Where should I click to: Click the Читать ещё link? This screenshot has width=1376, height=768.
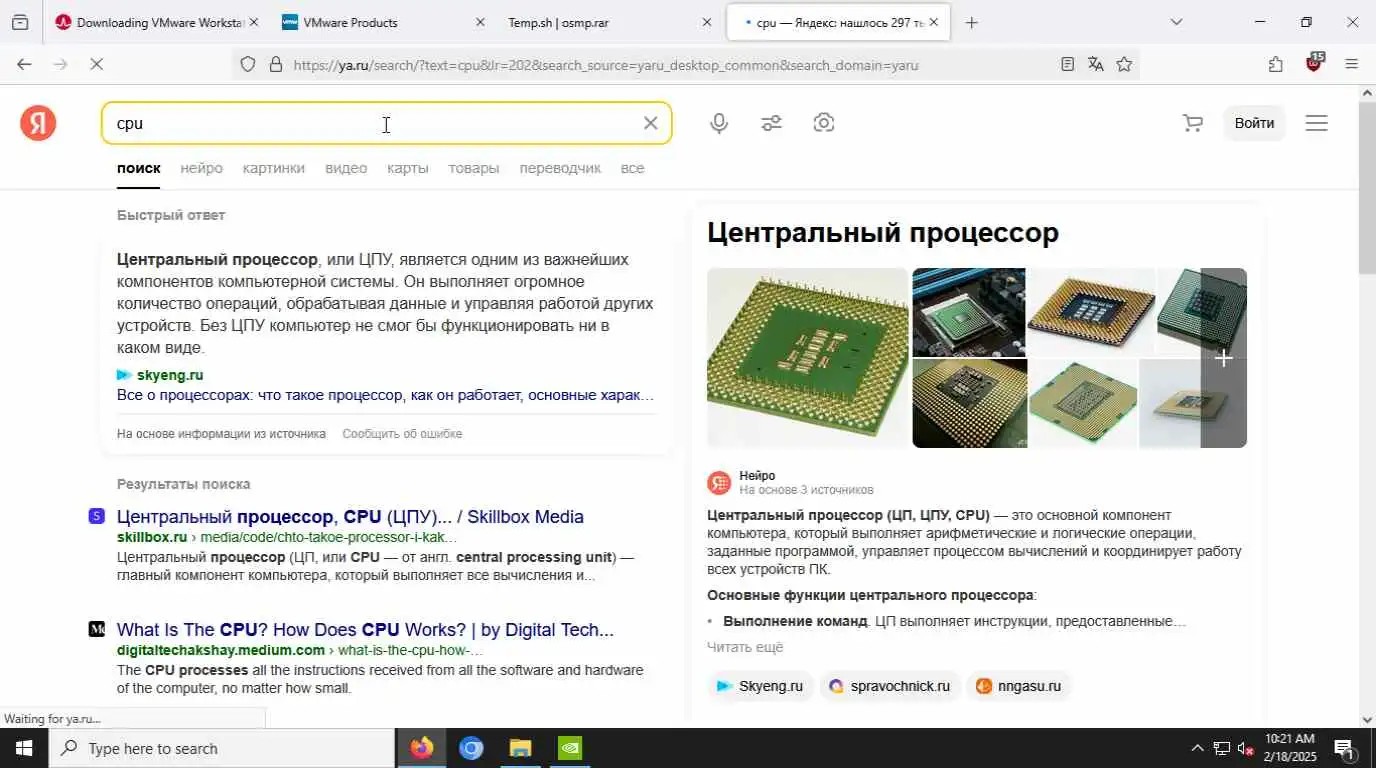pyautogui.click(x=745, y=647)
